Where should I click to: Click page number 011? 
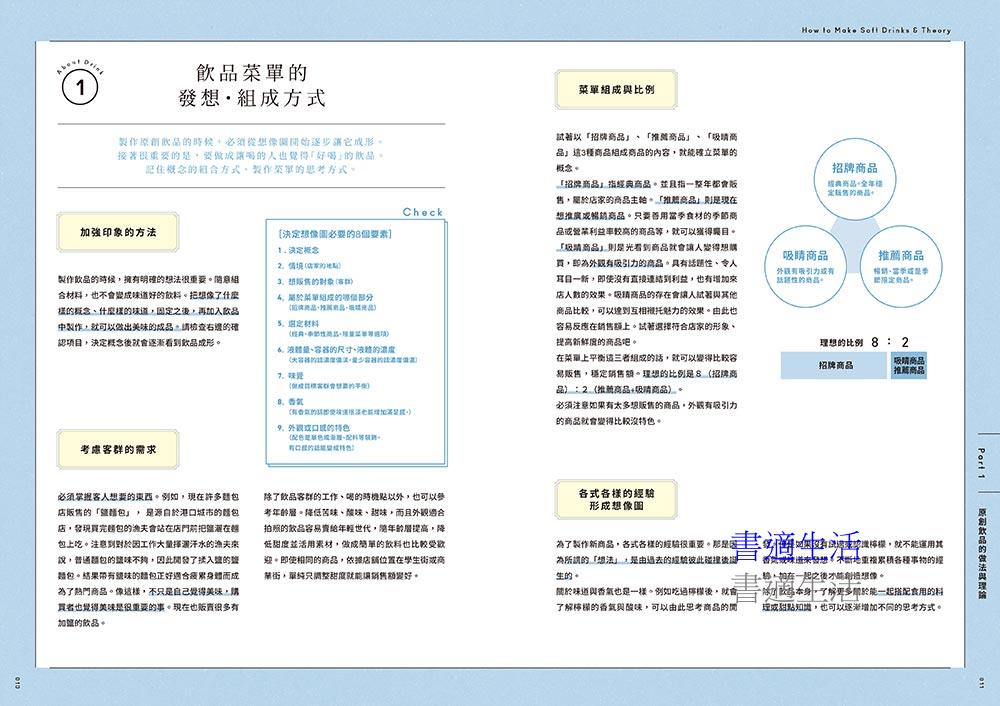pyautogui.click(x=982, y=685)
